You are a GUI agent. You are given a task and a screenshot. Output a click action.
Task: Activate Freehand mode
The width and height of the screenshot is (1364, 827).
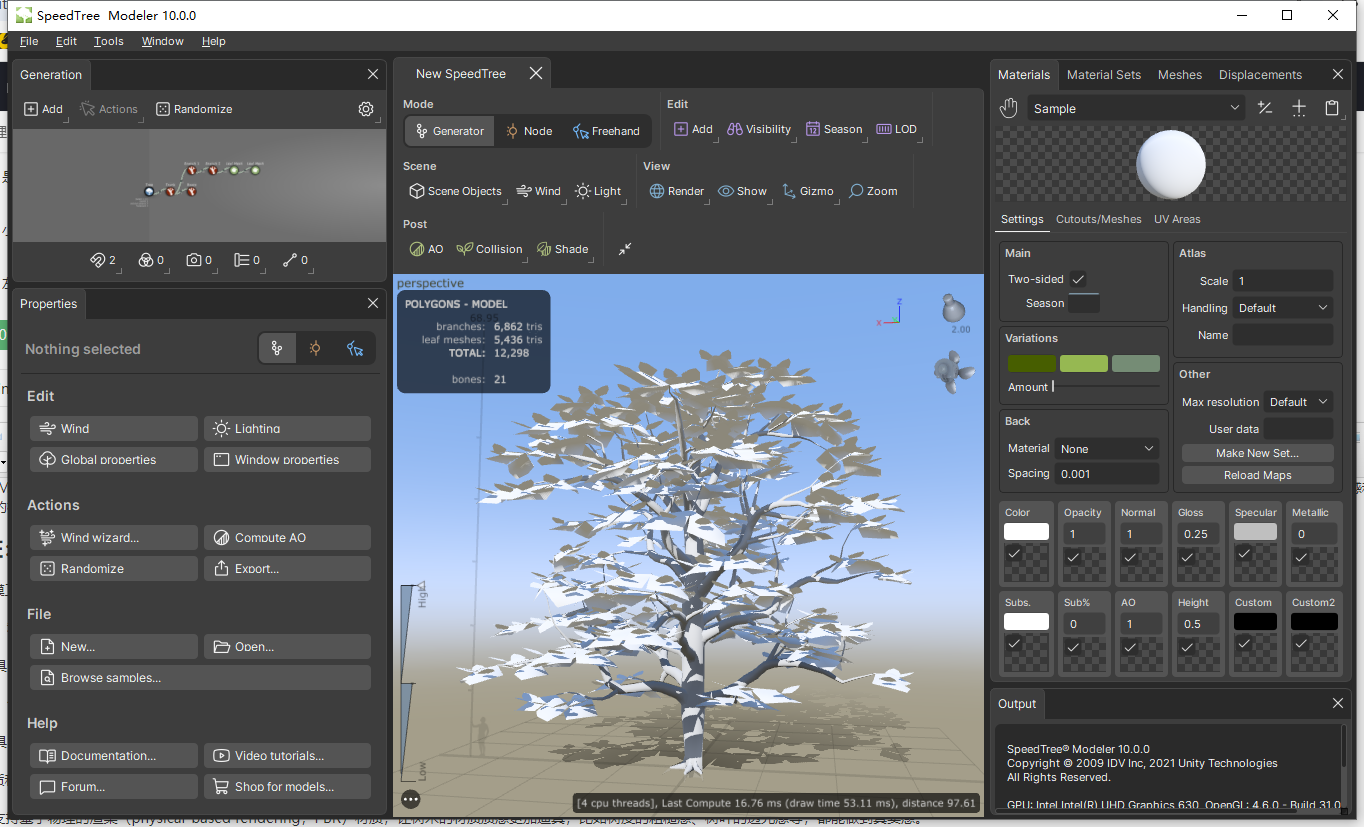[x=606, y=130]
